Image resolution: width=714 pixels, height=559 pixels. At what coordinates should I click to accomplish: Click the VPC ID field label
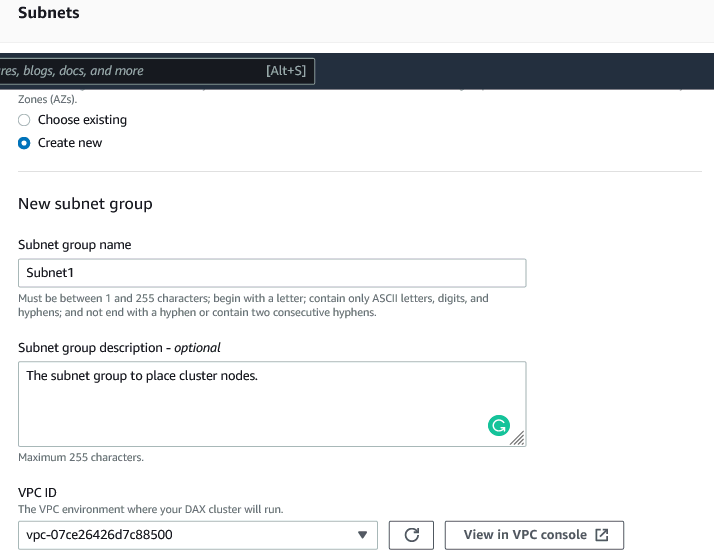click(38, 493)
